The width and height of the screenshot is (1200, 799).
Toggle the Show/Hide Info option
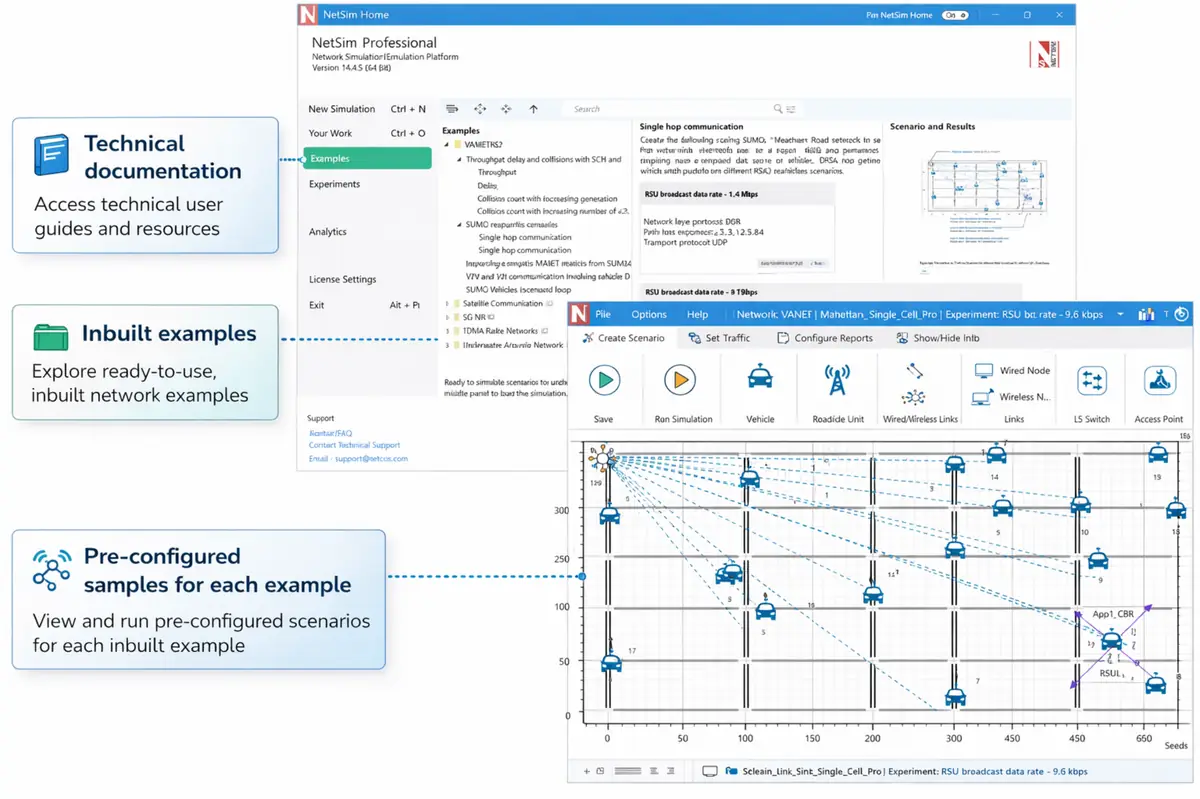938,338
